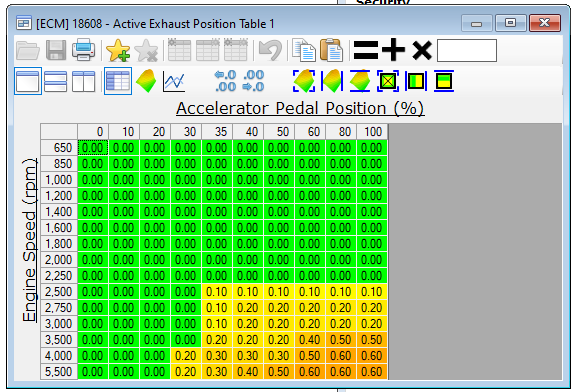This screenshot has height=392, width=577.
Task: Click the first table compare icon
Action: 179,50
